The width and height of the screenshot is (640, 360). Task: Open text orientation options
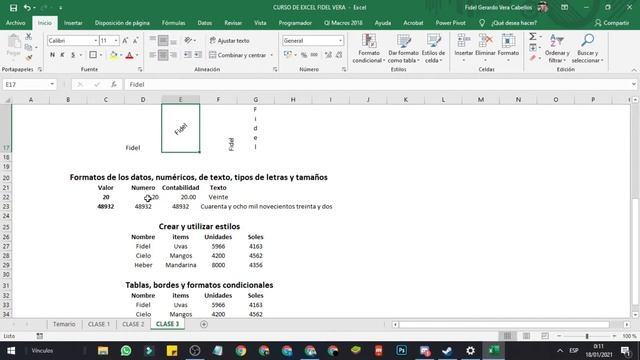pos(189,40)
